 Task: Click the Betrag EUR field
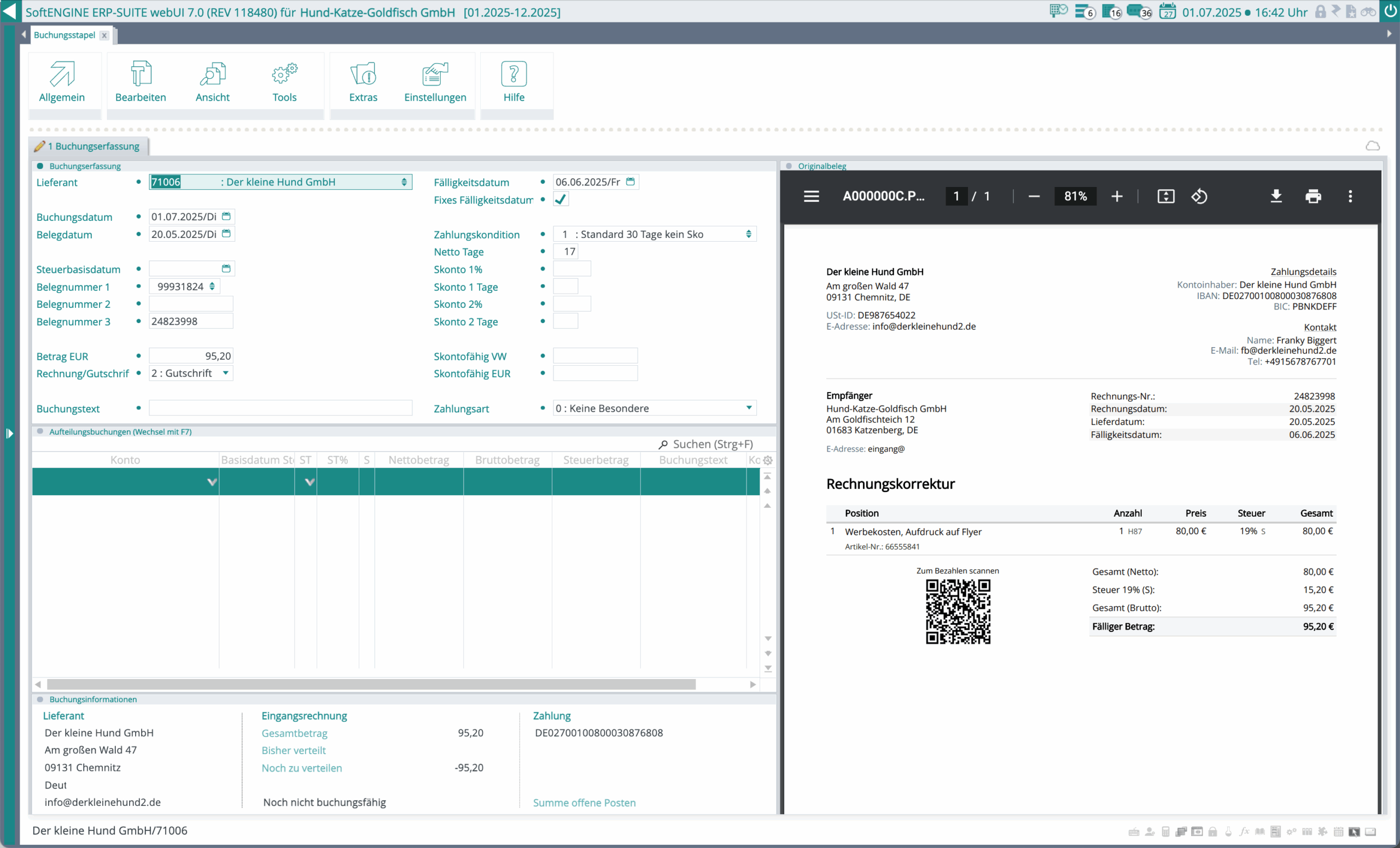coord(191,355)
